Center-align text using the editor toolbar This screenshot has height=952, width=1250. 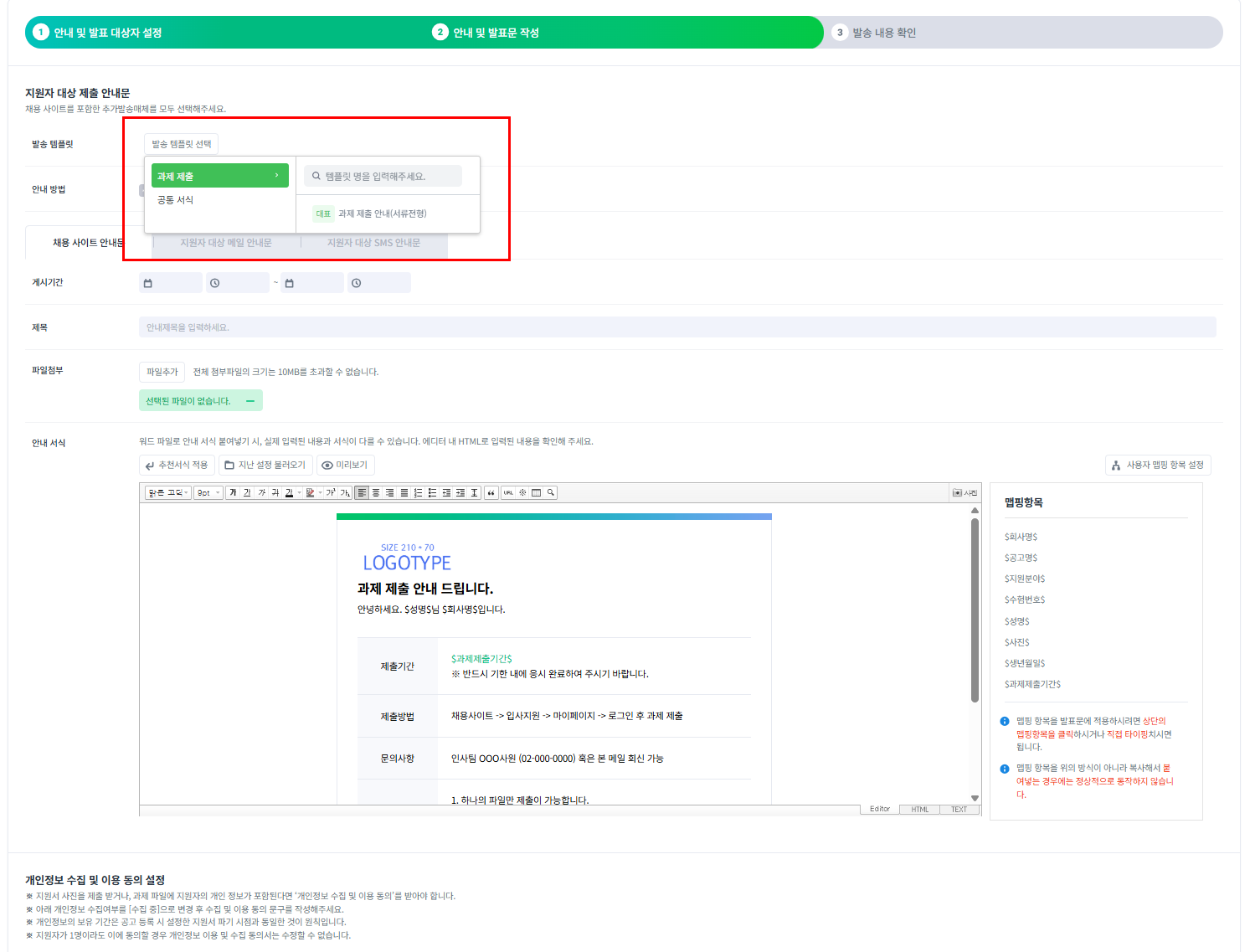[x=376, y=493]
